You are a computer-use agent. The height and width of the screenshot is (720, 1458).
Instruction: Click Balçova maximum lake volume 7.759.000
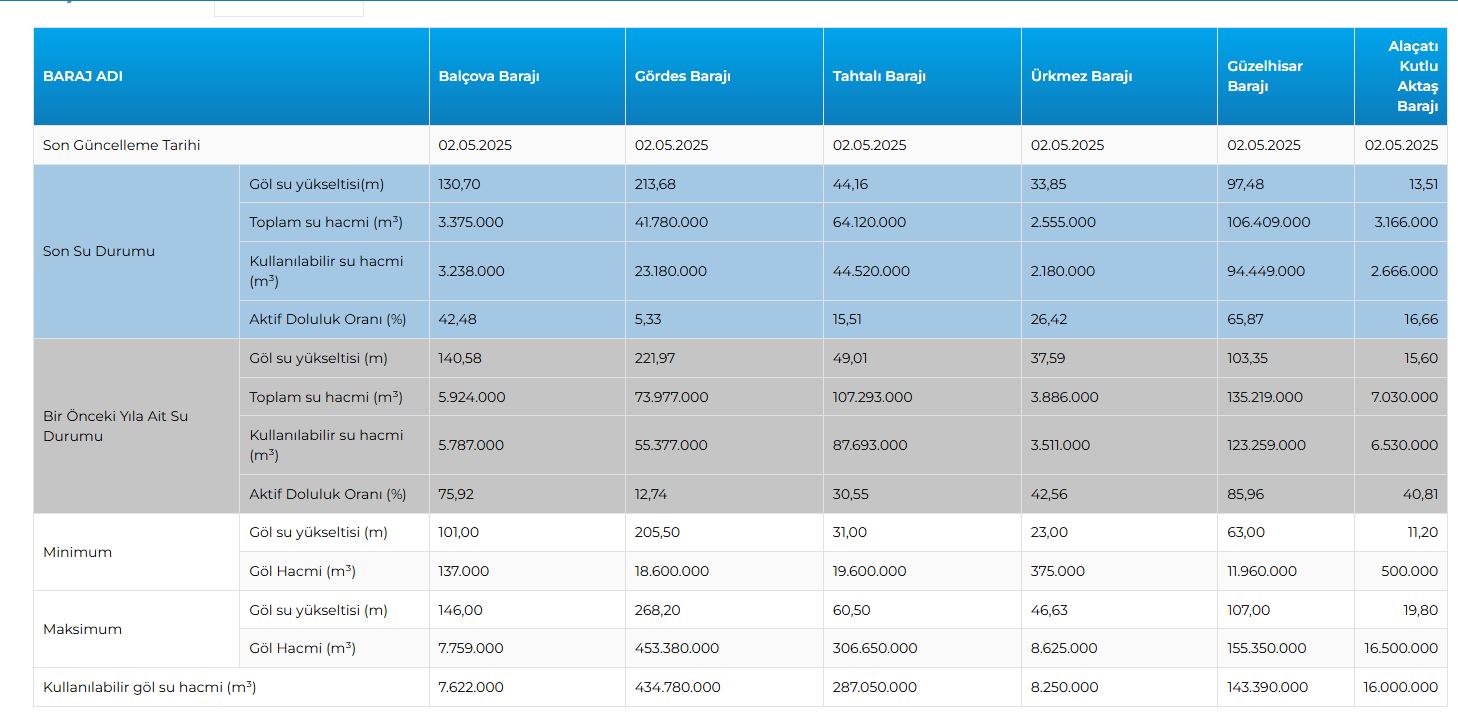tap(471, 648)
